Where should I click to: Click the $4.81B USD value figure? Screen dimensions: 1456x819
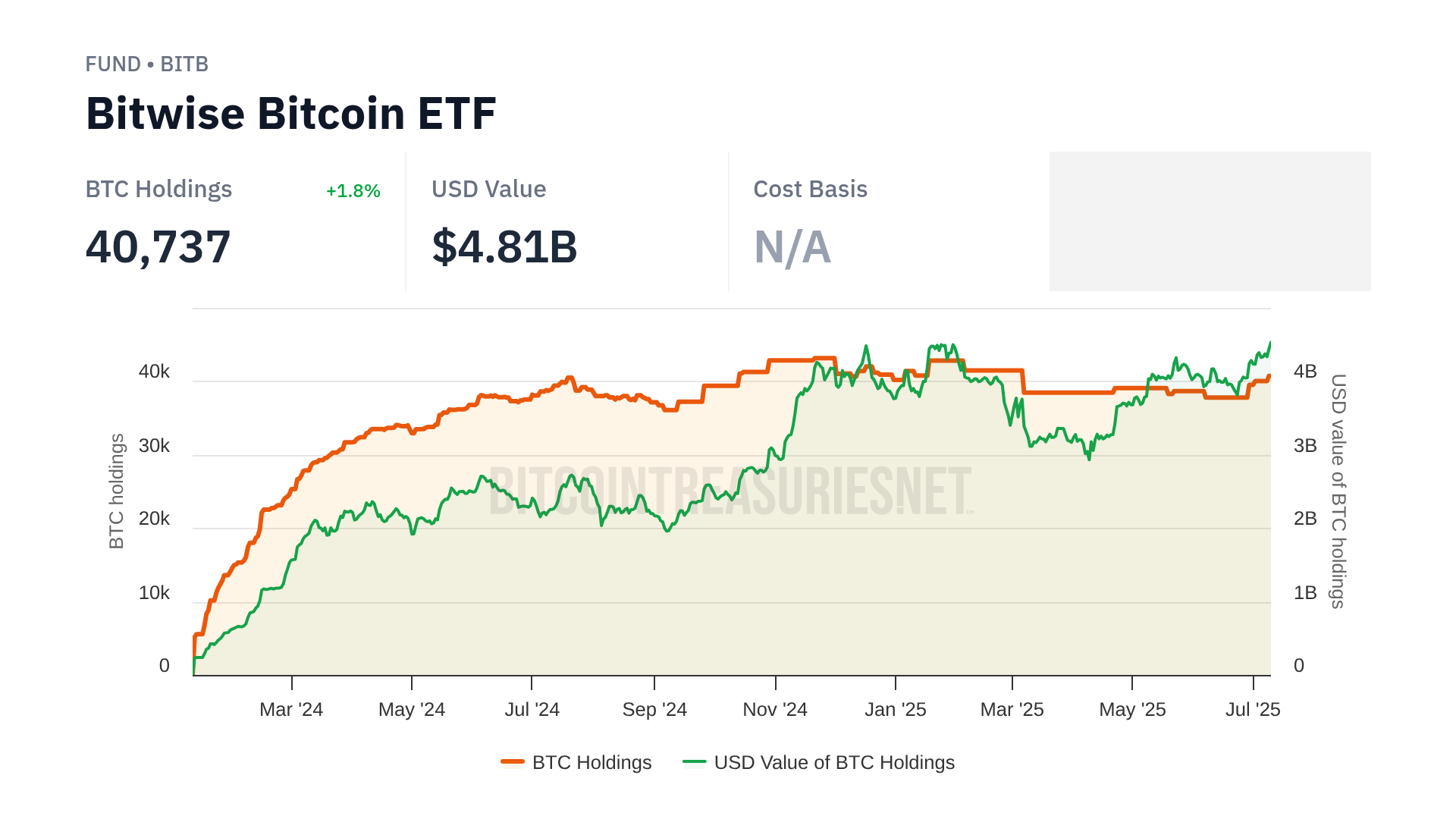(x=504, y=247)
